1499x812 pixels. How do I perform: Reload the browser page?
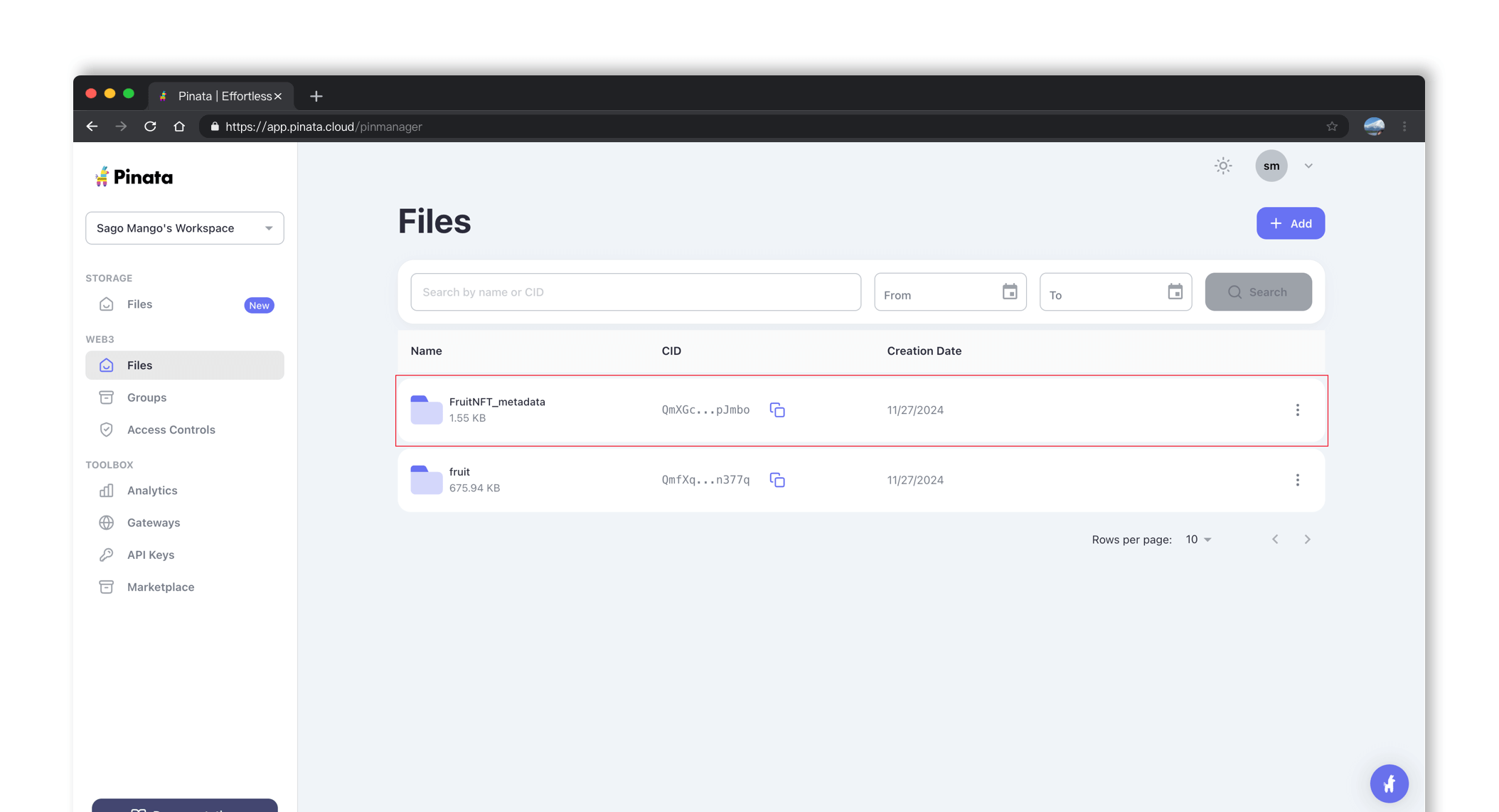point(150,127)
